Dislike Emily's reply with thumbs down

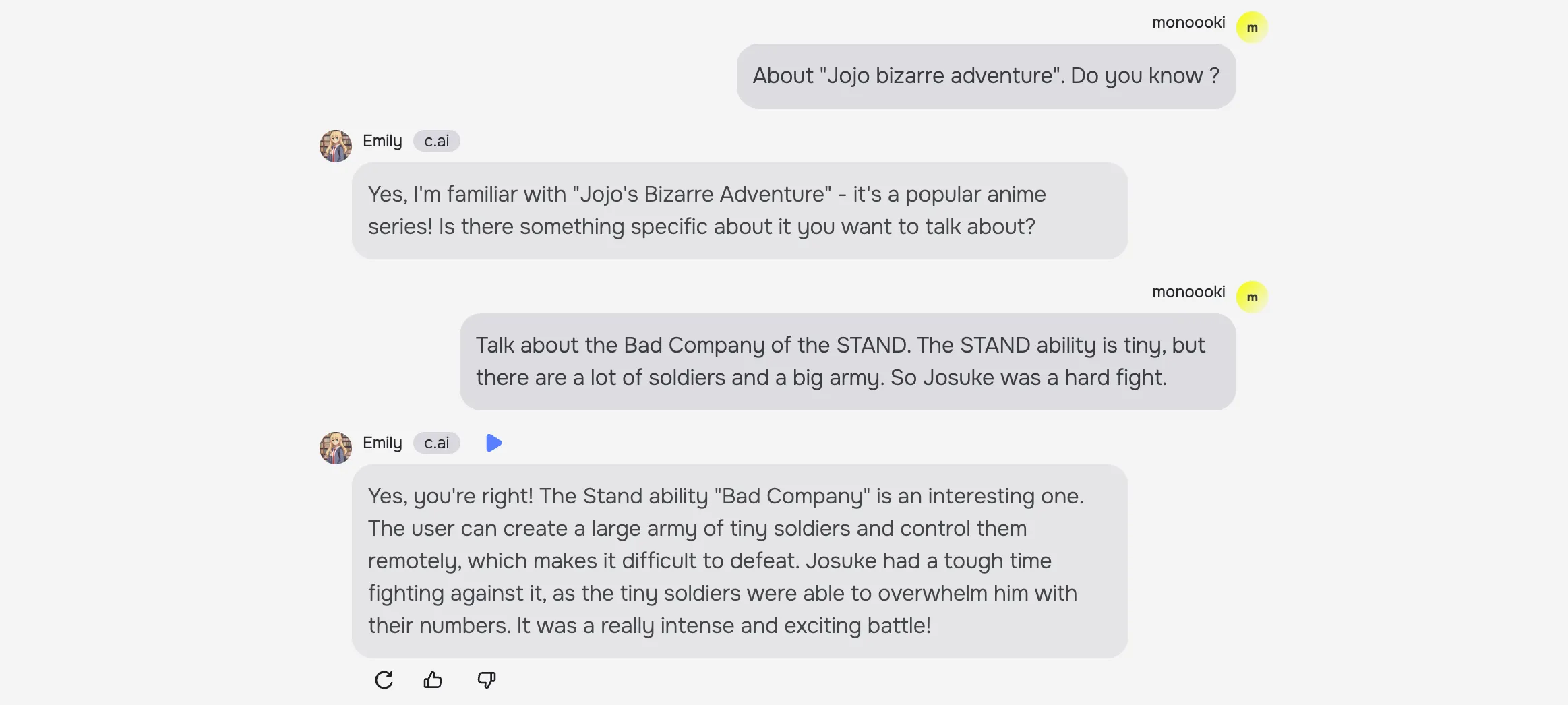[x=486, y=680]
